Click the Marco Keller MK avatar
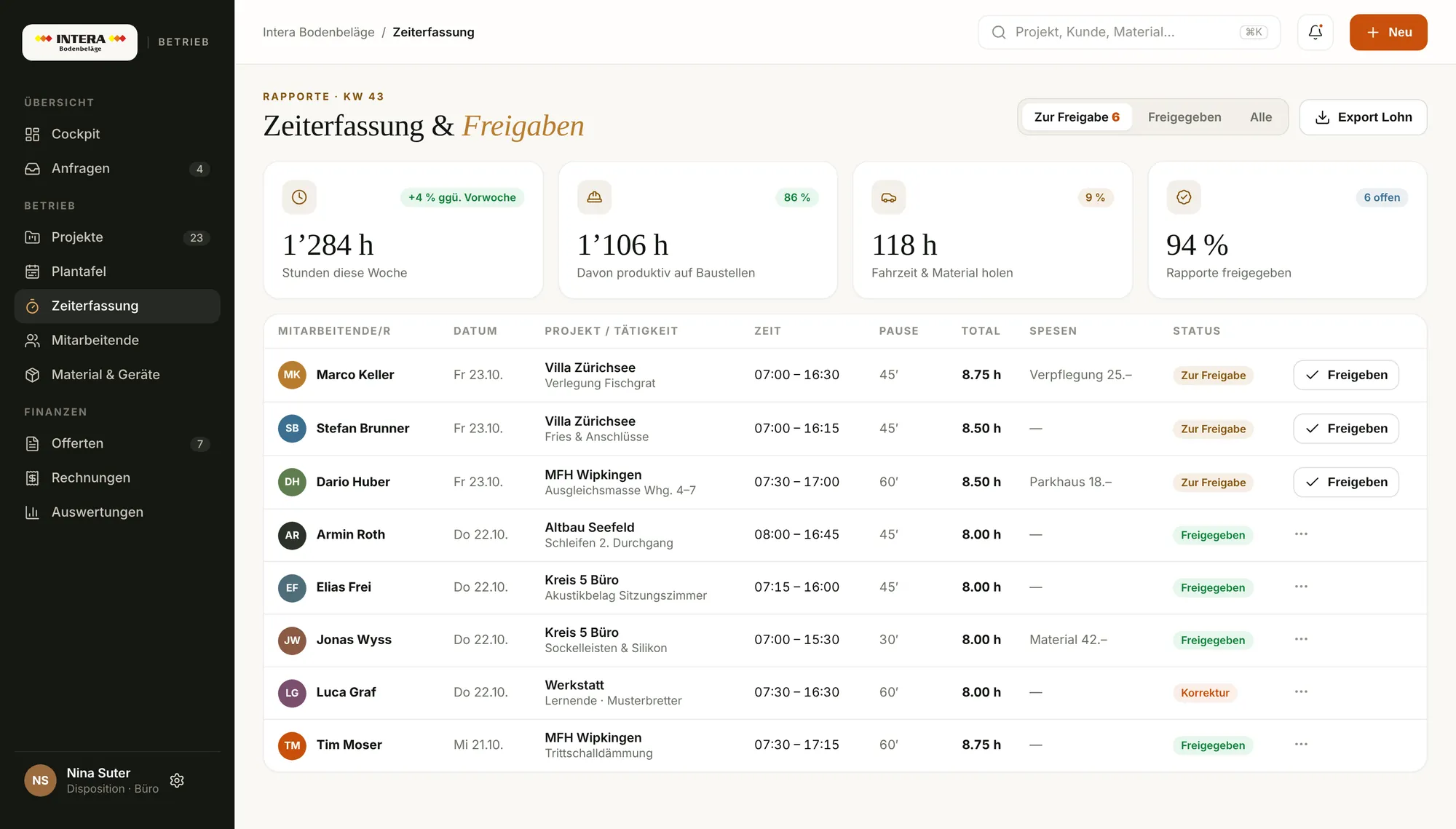Viewport: 1456px width, 829px height. (x=292, y=375)
